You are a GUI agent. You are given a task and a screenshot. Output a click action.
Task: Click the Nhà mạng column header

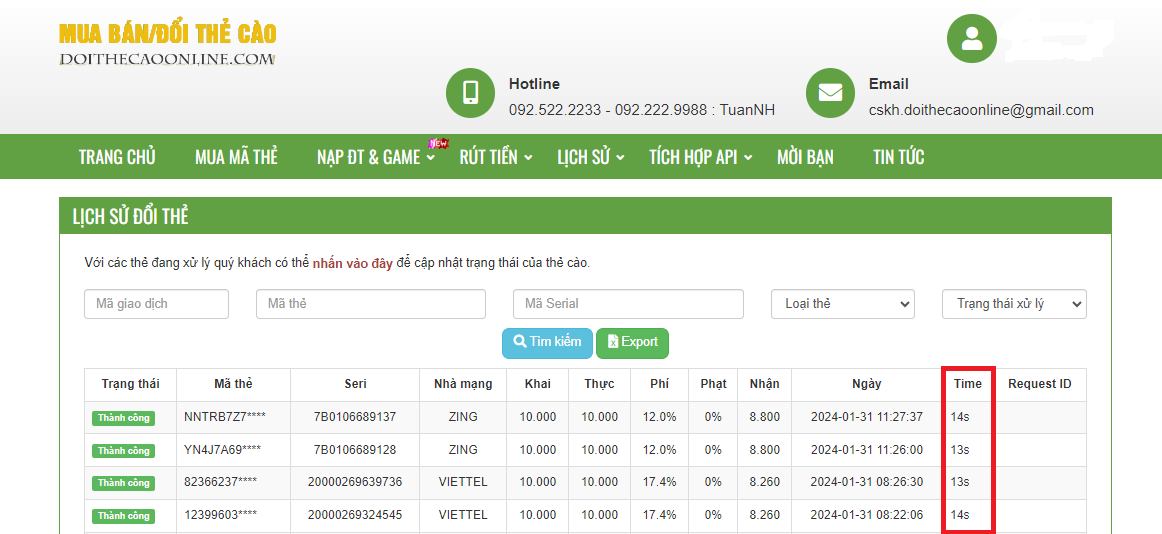pos(463,384)
